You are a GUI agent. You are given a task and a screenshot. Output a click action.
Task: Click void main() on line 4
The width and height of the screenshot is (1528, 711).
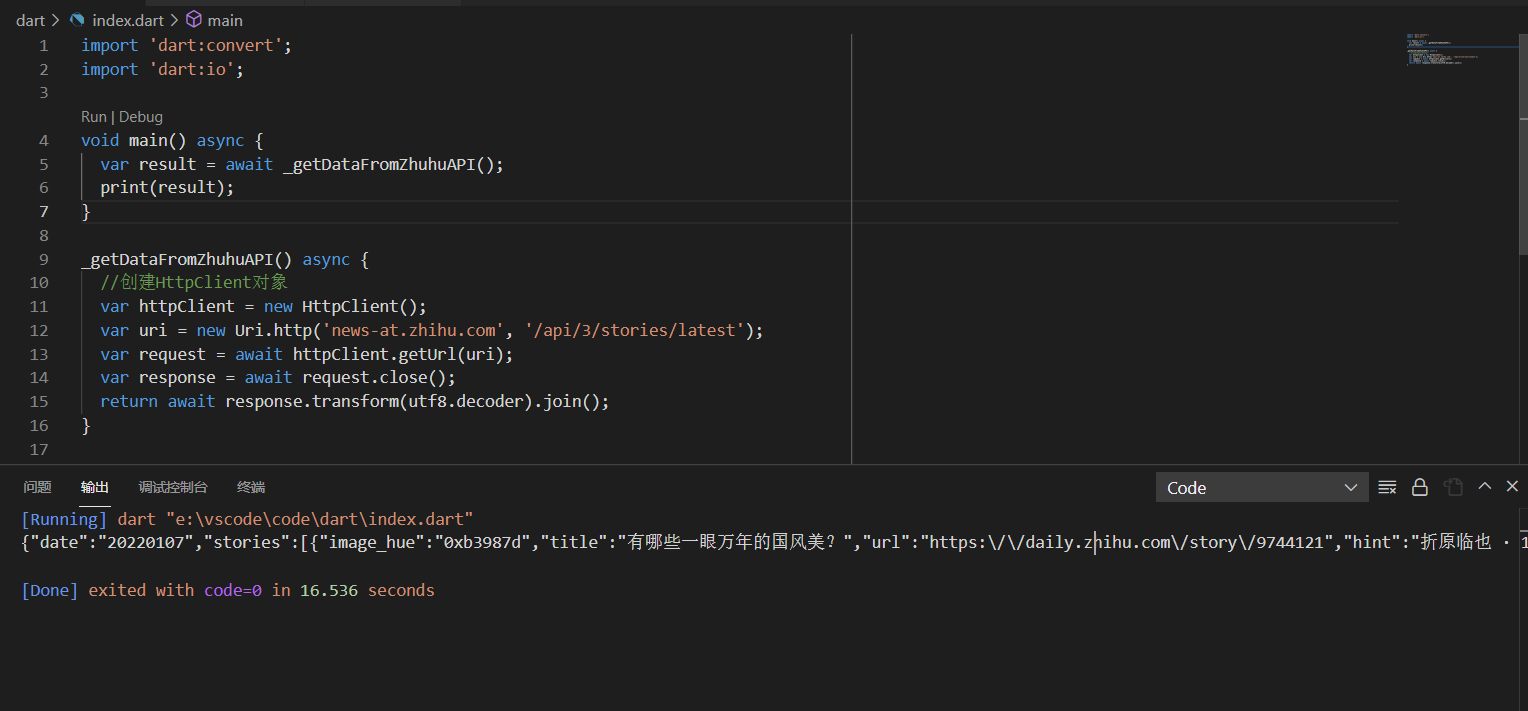tap(134, 140)
